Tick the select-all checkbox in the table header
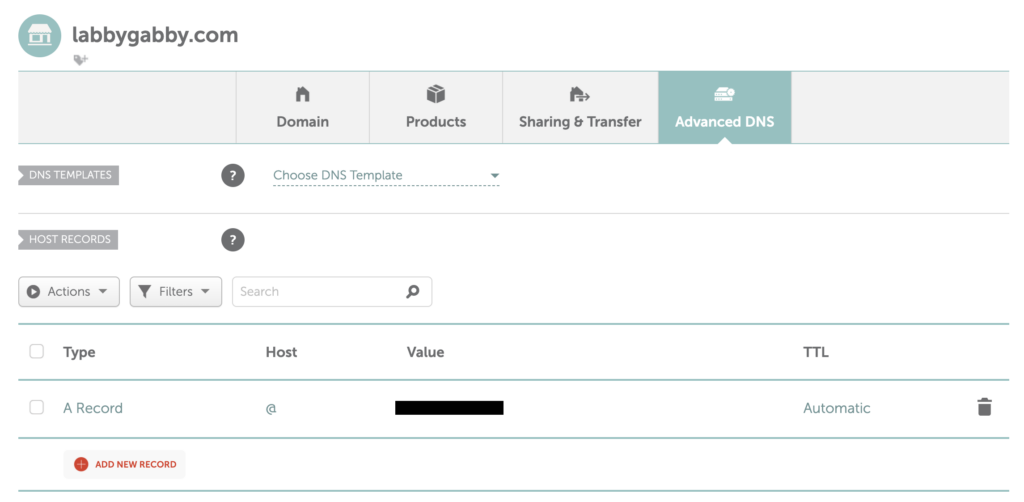 (37, 352)
